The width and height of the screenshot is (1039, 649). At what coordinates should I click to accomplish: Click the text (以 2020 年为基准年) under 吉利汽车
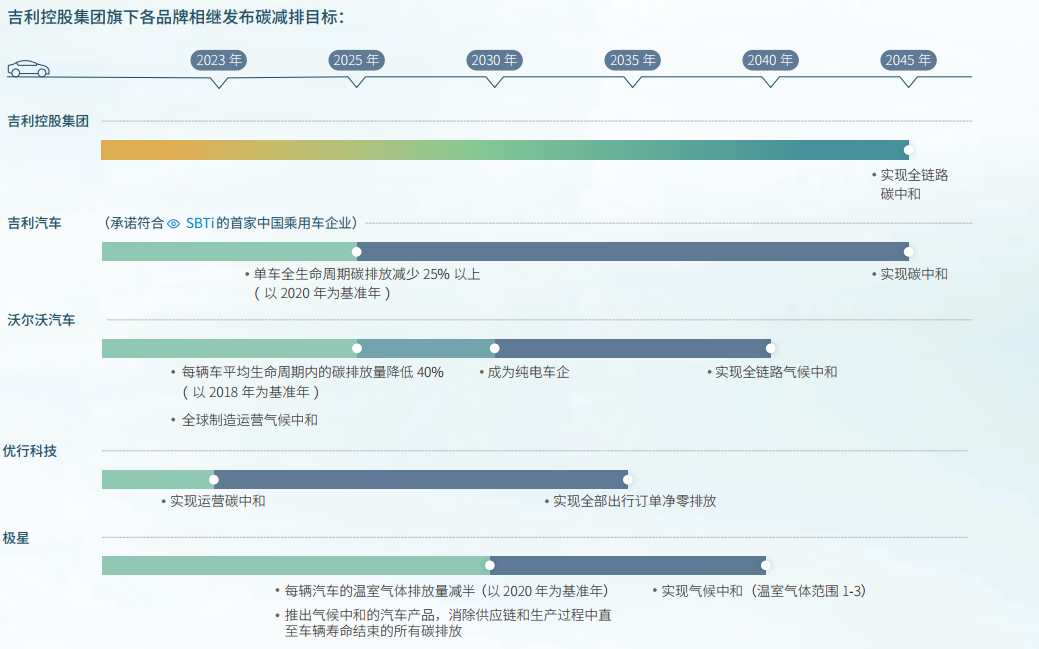tap(322, 294)
